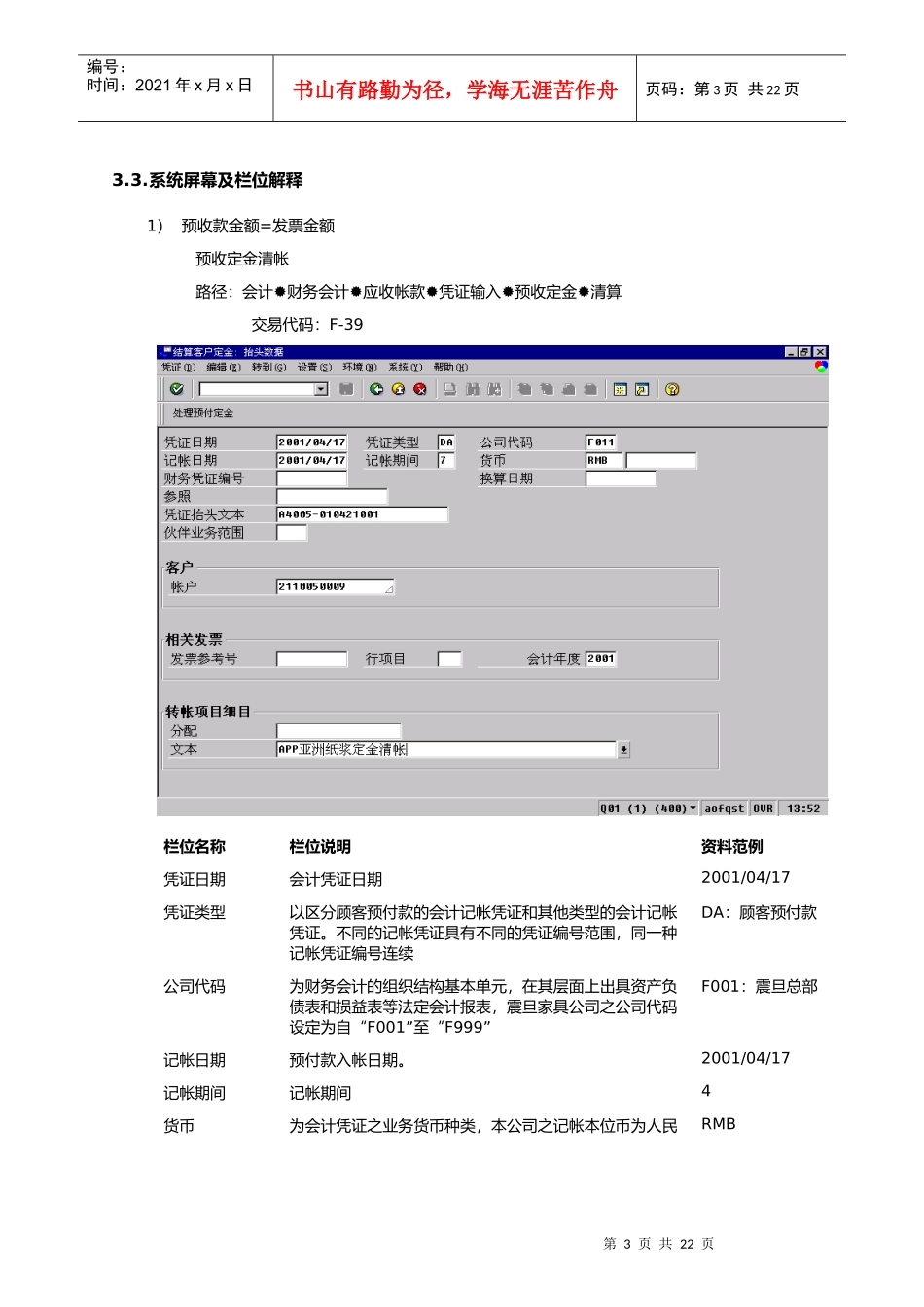Click the 处理预付定金 button
This screenshot has height=1307, width=924.
(202, 413)
